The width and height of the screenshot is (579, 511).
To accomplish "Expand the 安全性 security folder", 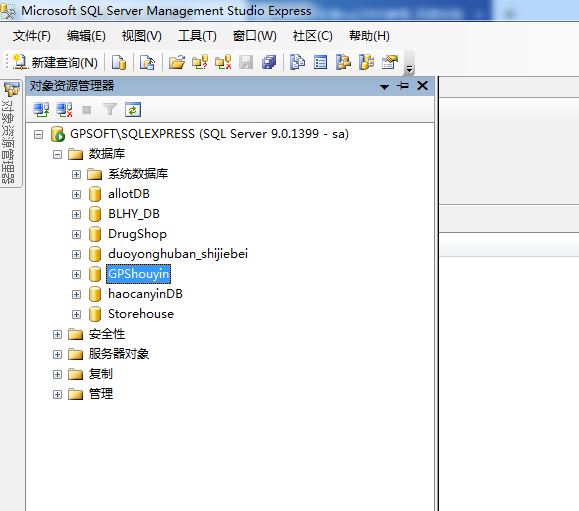I will pyautogui.click(x=57, y=335).
